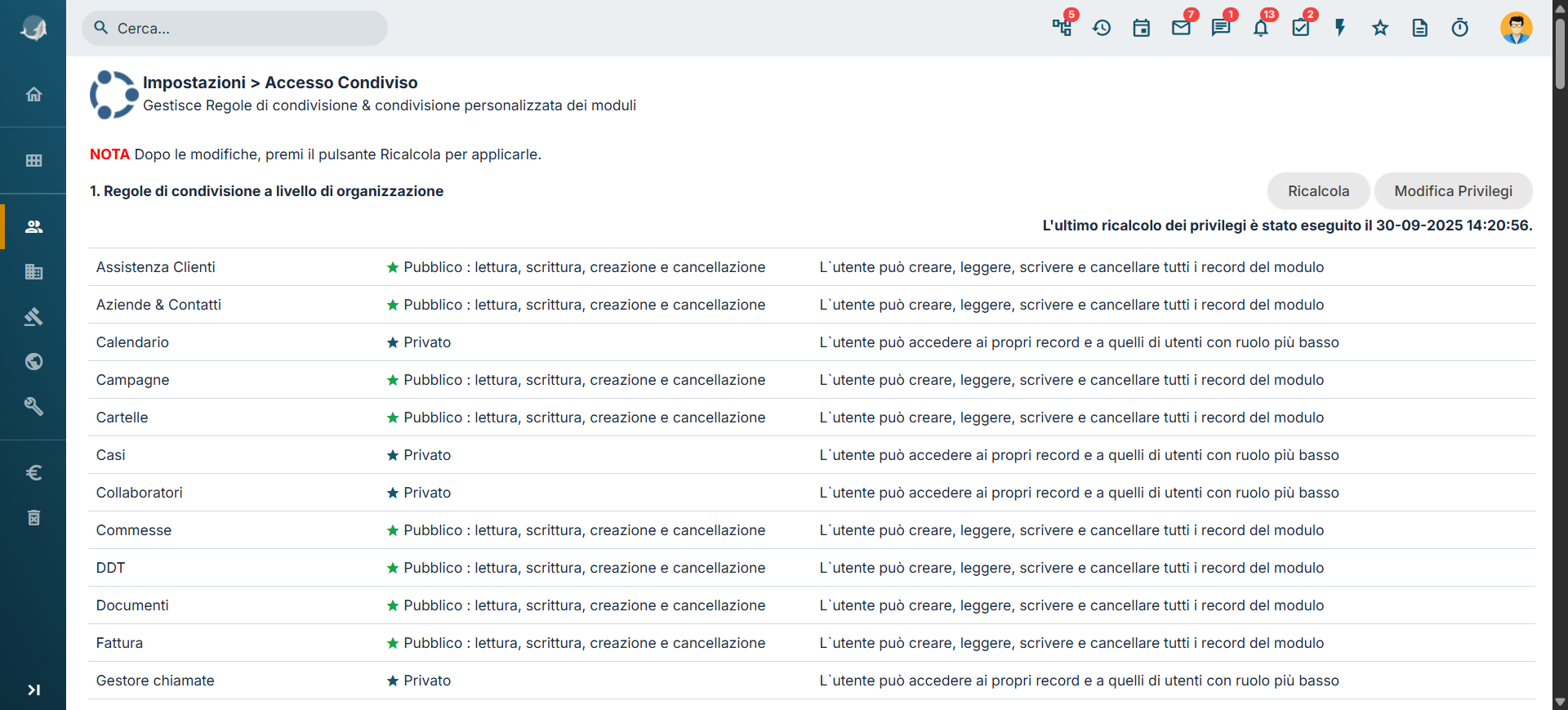The height and width of the screenshot is (710, 1568).
Task: Open the globe icon in sidebar
Action: point(33,361)
